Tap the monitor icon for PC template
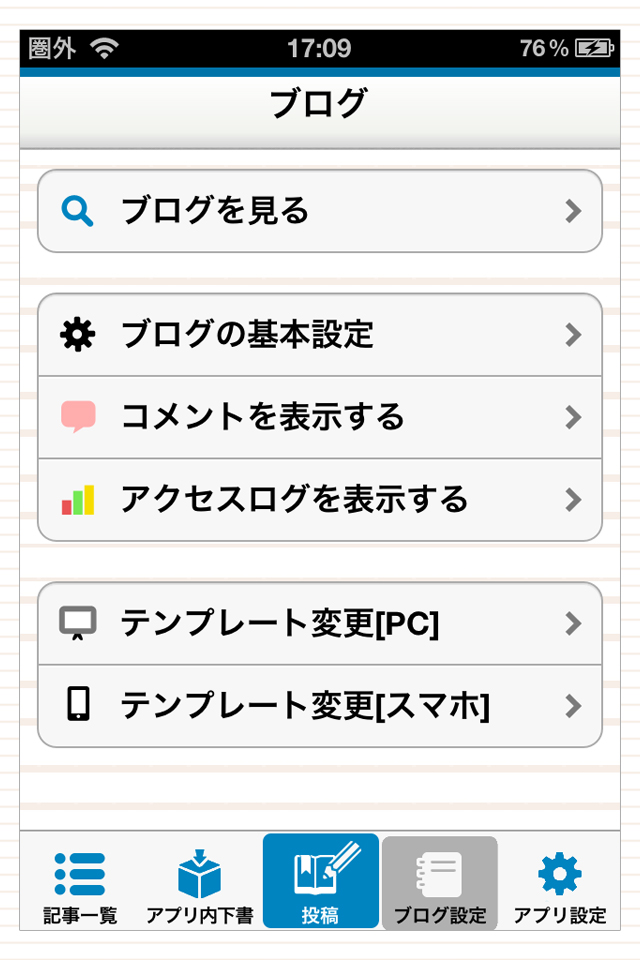Viewport: 640px width, 960px height. [77, 623]
